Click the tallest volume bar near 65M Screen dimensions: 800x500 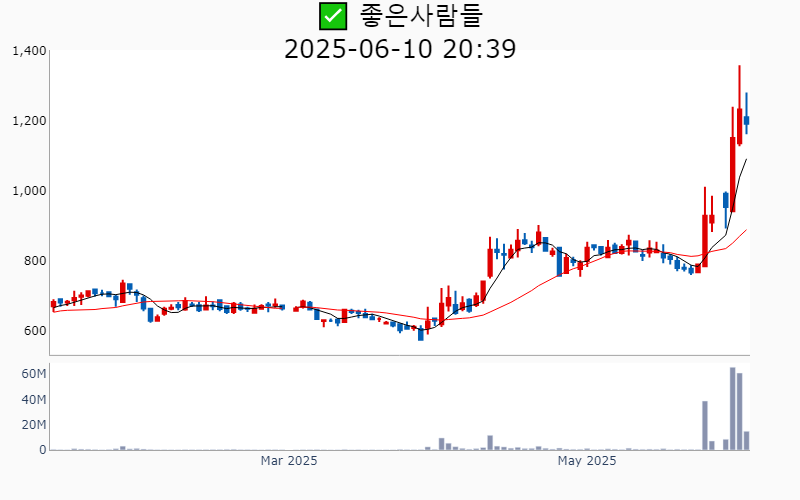pos(733,409)
